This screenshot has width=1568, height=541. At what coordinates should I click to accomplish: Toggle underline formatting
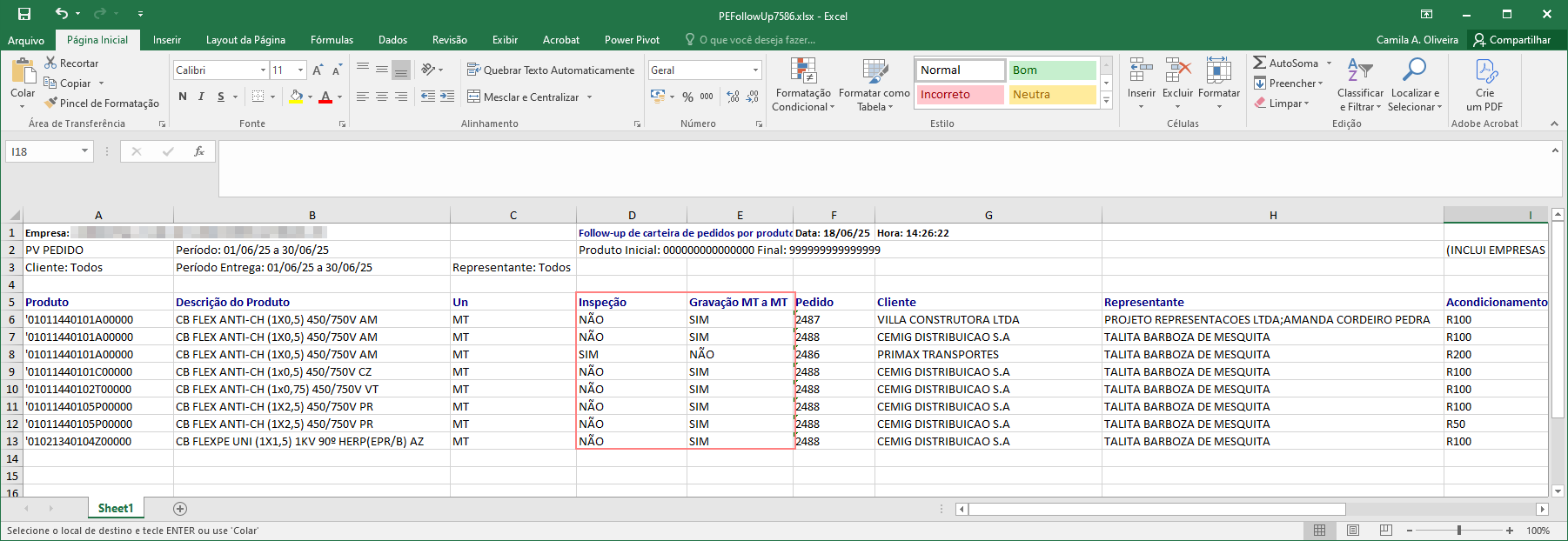tap(221, 97)
